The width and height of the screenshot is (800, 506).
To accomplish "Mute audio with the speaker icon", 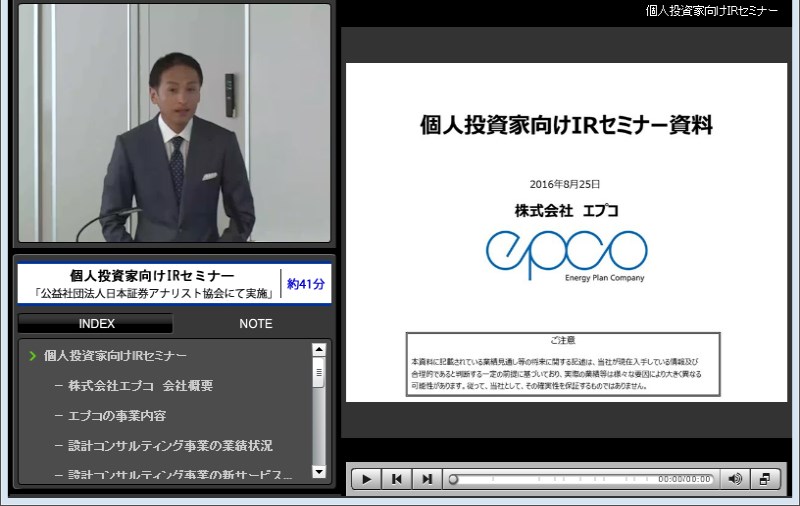I will tap(735, 479).
